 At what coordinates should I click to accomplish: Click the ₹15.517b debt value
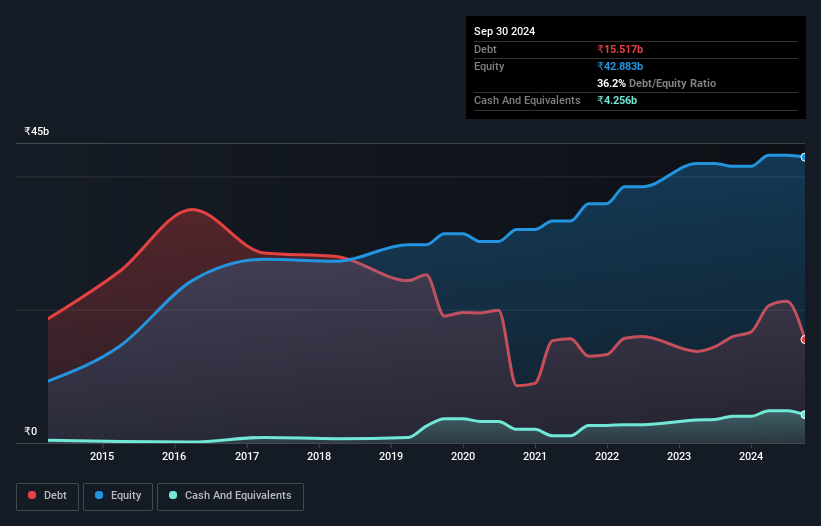click(x=620, y=49)
